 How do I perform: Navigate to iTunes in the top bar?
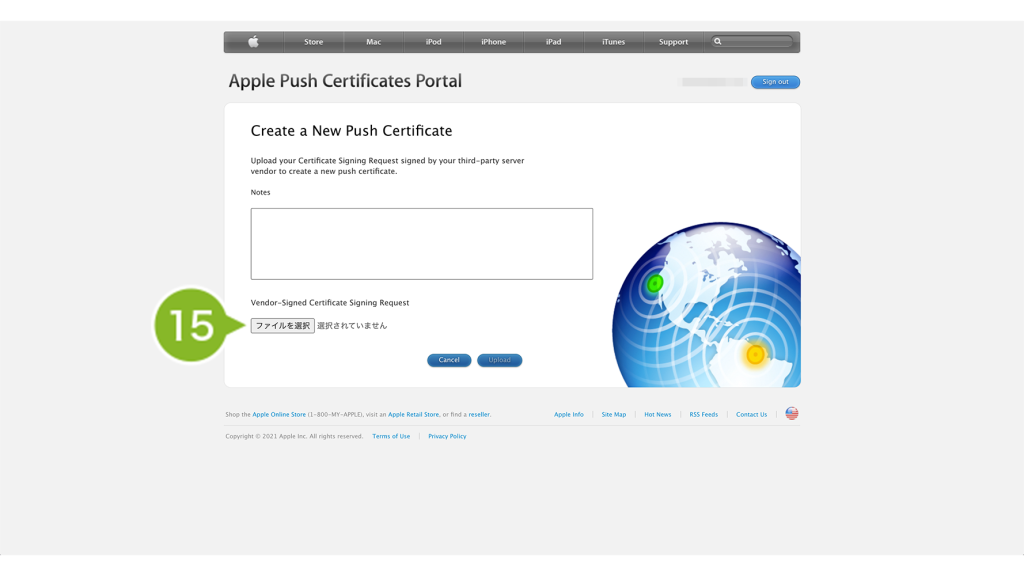pos(613,42)
